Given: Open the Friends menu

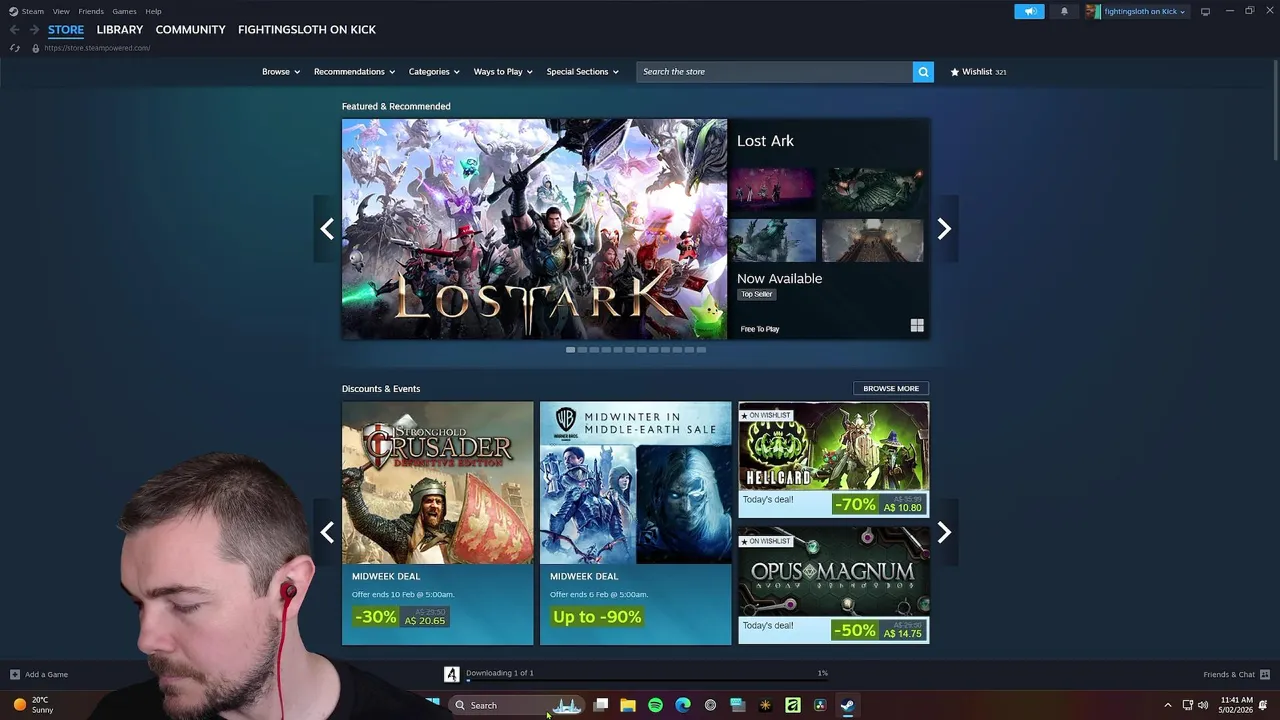Looking at the screenshot, I should pyautogui.click(x=91, y=11).
